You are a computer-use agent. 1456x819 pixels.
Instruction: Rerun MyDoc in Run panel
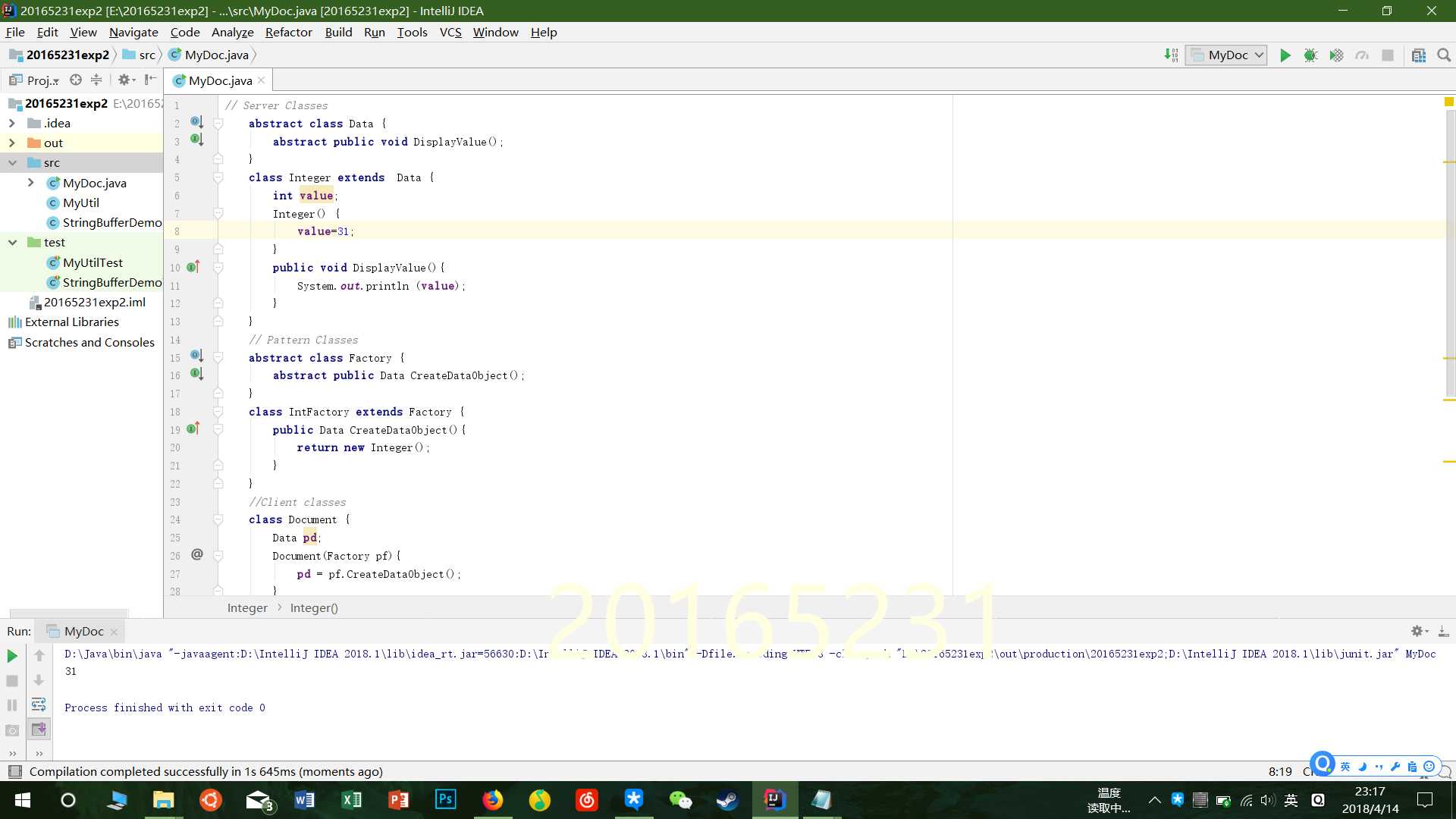tap(12, 655)
